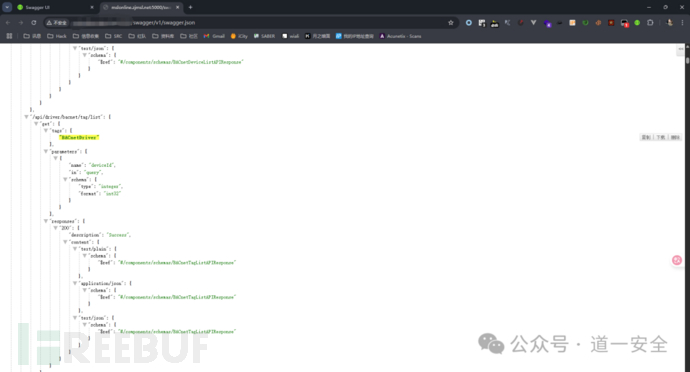This screenshot has height=372, width=690.
Task: Open the Hack bookmarks folder
Action: pos(57,36)
